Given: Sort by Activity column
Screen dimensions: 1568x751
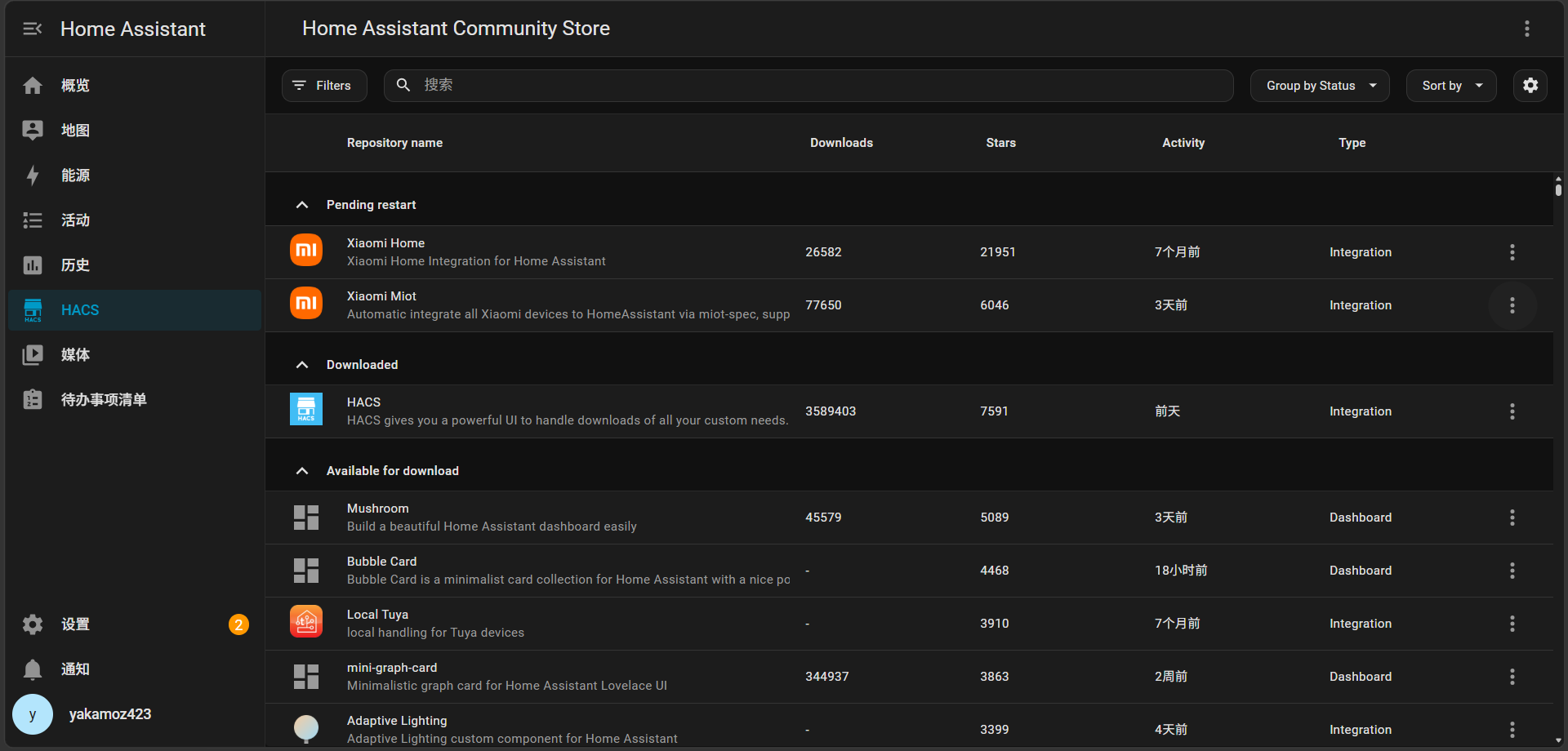Looking at the screenshot, I should [1183, 143].
